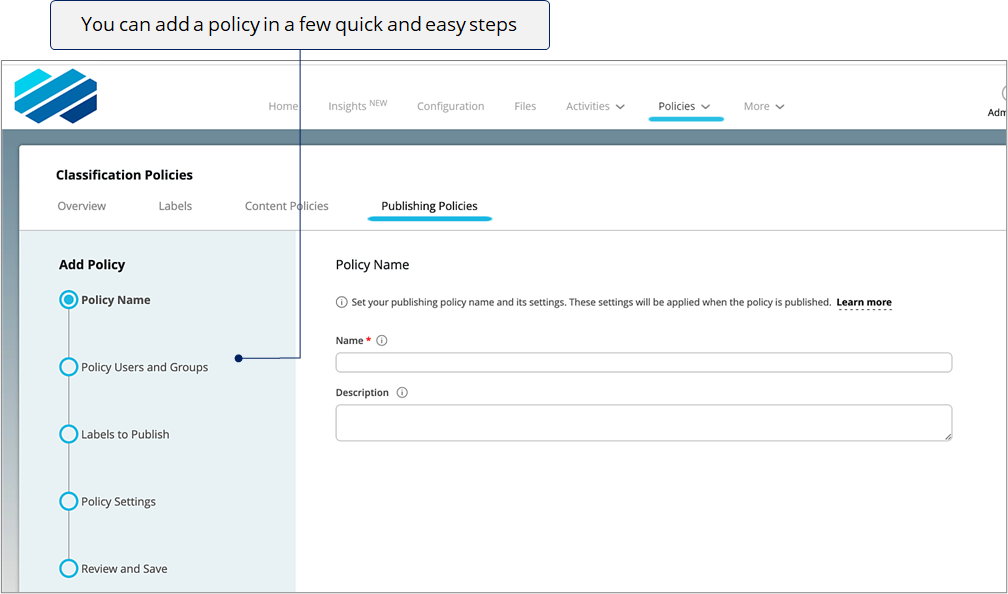Click the blue striped hexagon logo
The image size is (1008, 594).
(56, 96)
